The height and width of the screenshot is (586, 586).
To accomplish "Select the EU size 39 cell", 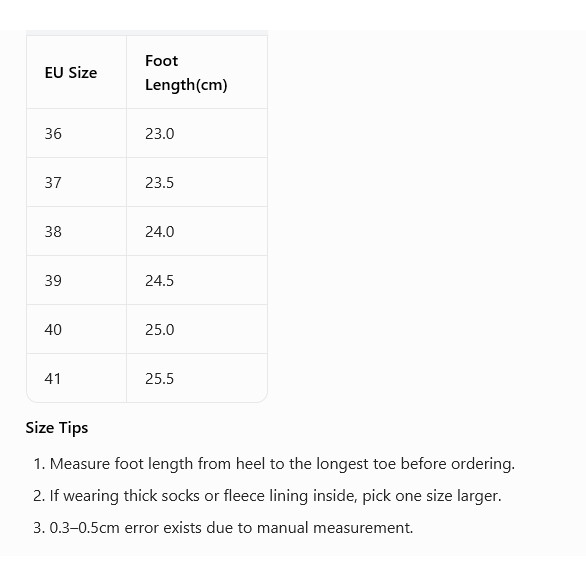I will point(76,280).
